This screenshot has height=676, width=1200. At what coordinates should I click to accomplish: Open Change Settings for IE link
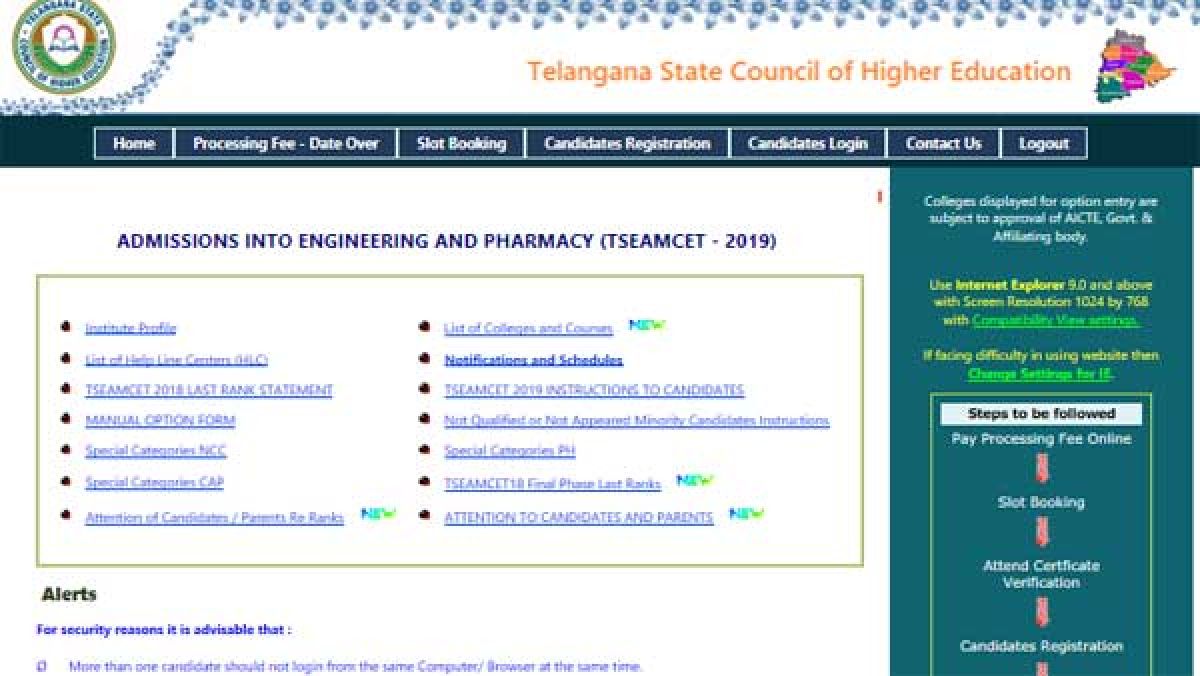pyautogui.click(x=1040, y=374)
